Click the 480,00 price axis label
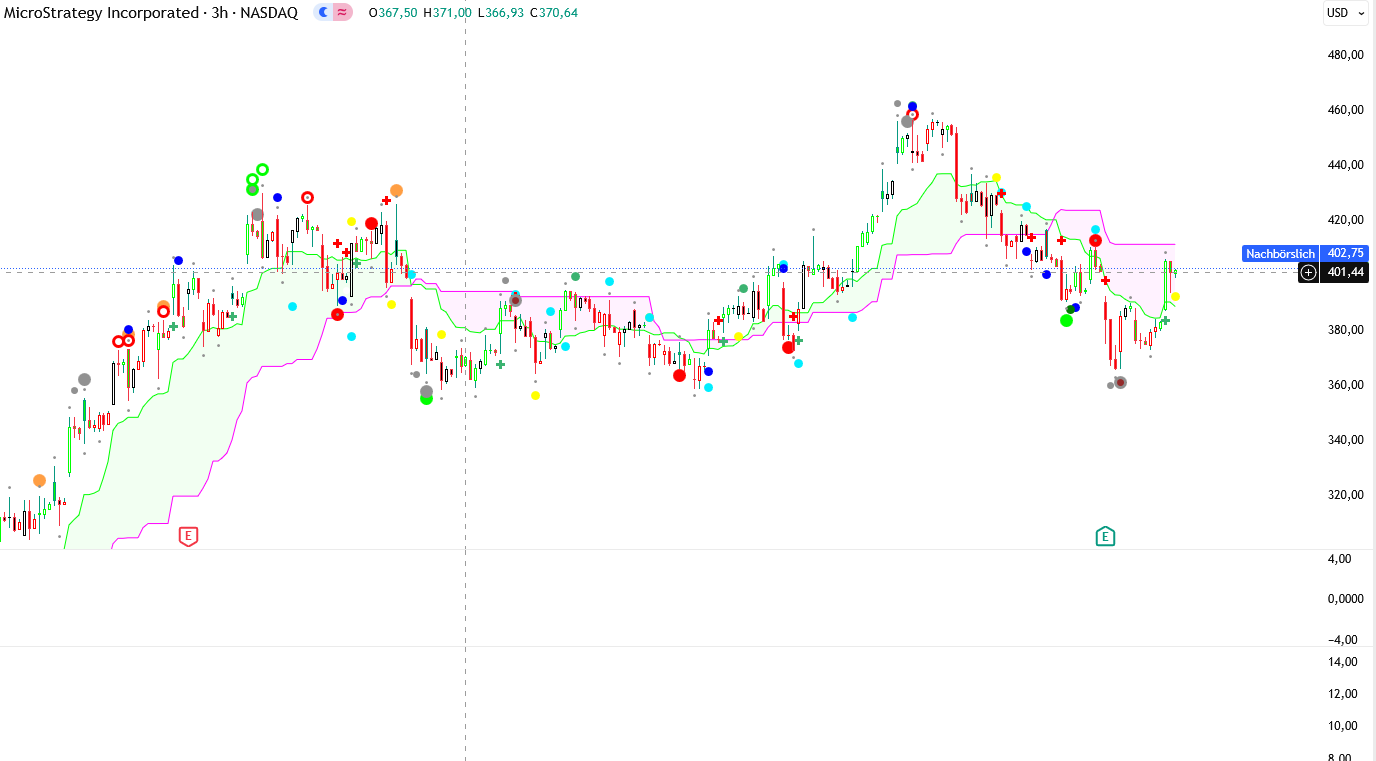Viewport: 1376px width, 761px height. click(x=1345, y=55)
